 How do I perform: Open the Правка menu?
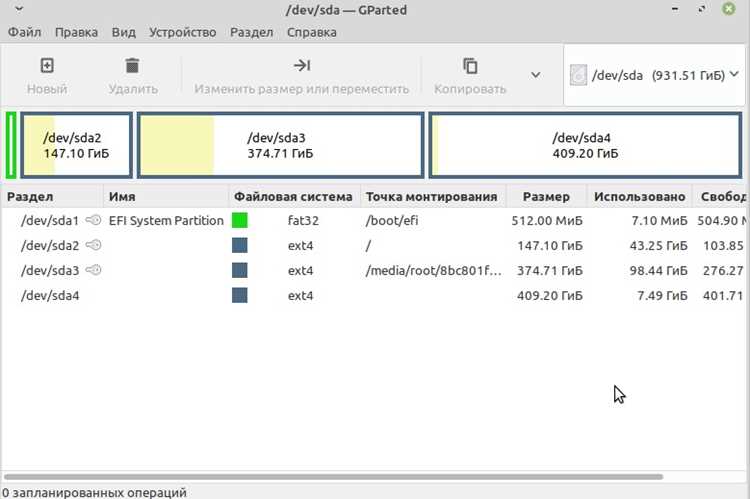click(x=77, y=32)
